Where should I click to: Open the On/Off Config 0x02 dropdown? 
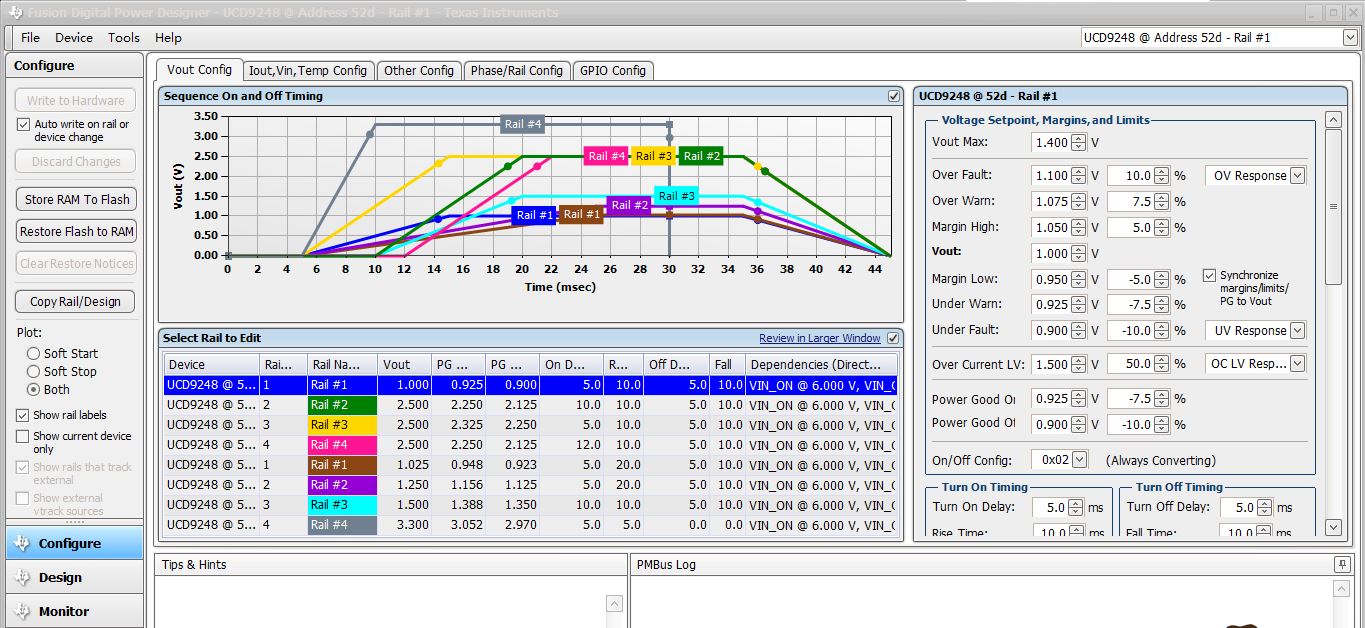[x=1079, y=460]
